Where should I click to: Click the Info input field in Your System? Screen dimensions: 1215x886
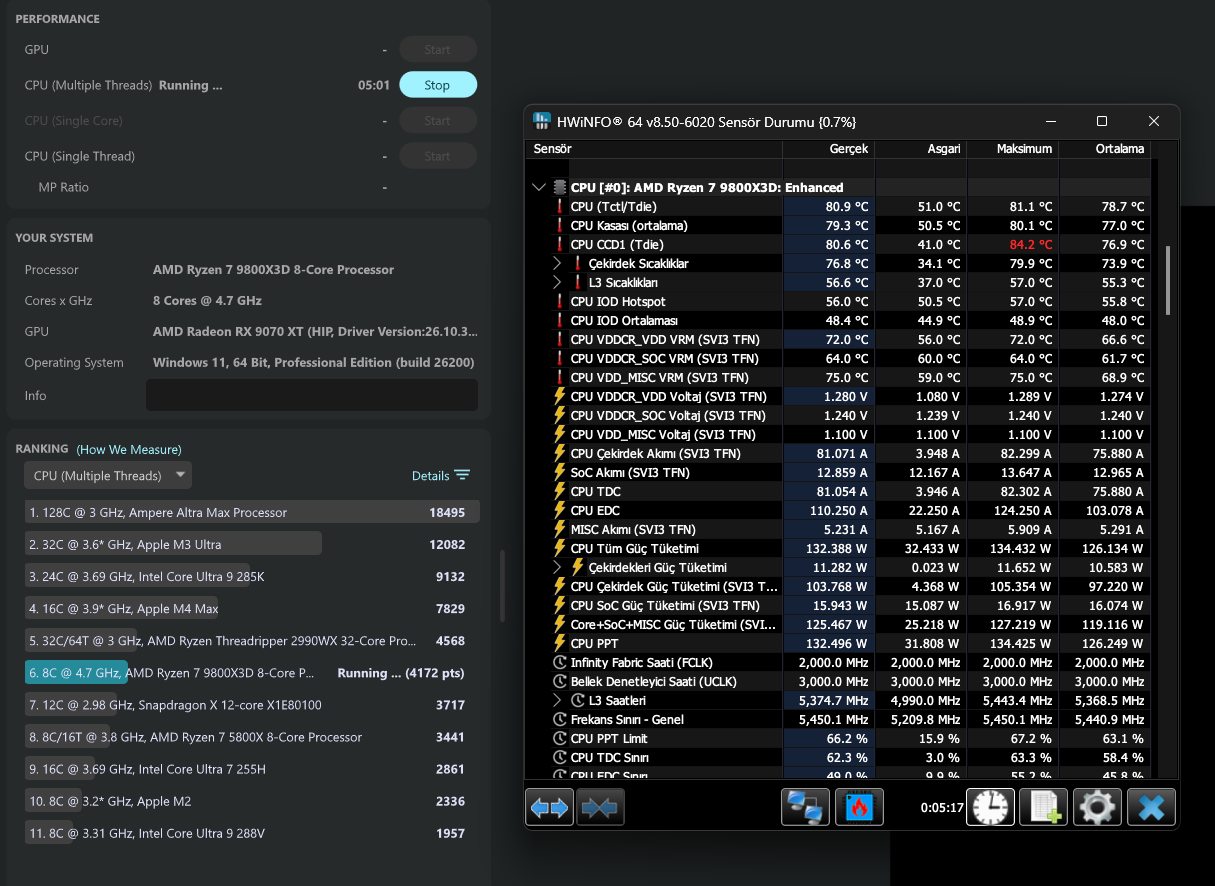tap(312, 395)
